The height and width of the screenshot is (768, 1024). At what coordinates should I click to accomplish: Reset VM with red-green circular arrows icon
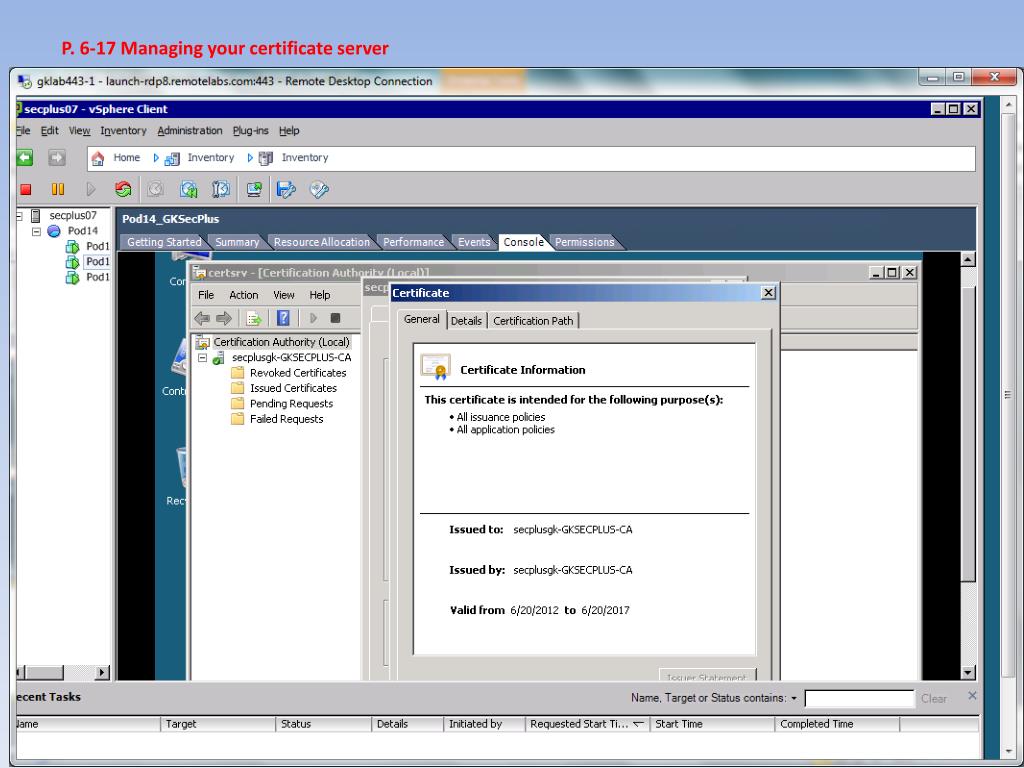[123, 189]
